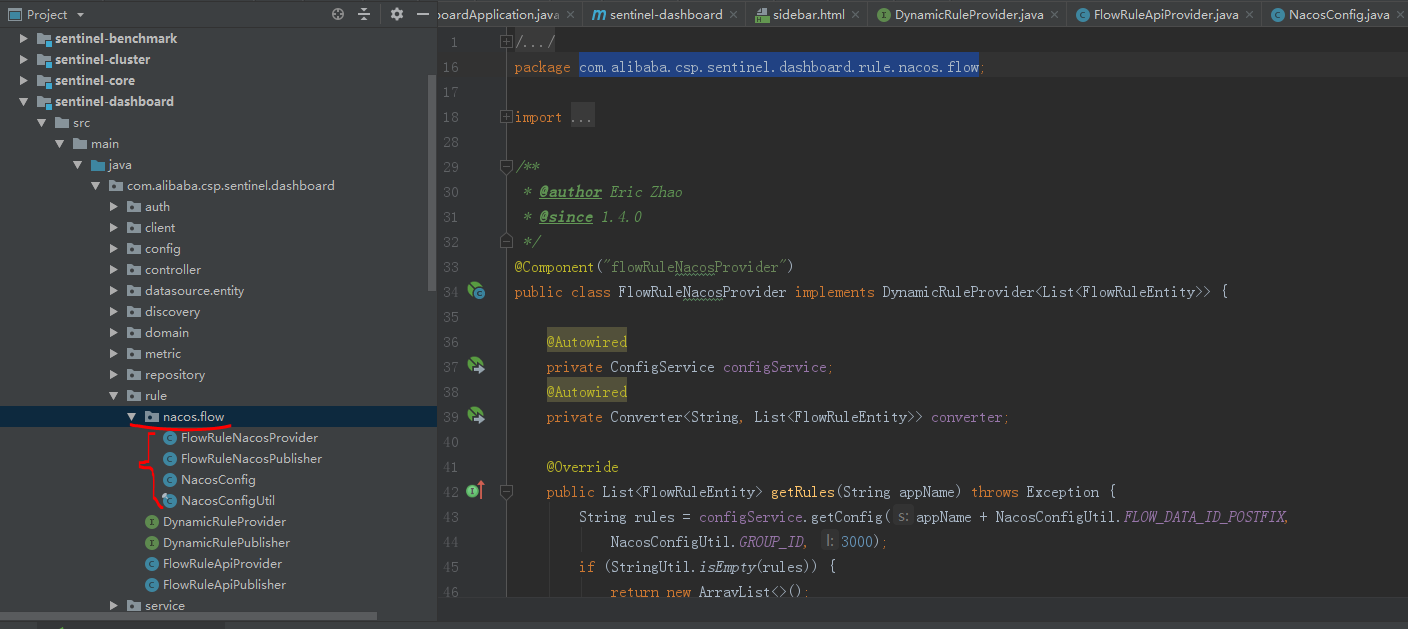Expand the sentinel-cluster module
The height and width of the screenshot is (629, 1408).
(24, 59)
